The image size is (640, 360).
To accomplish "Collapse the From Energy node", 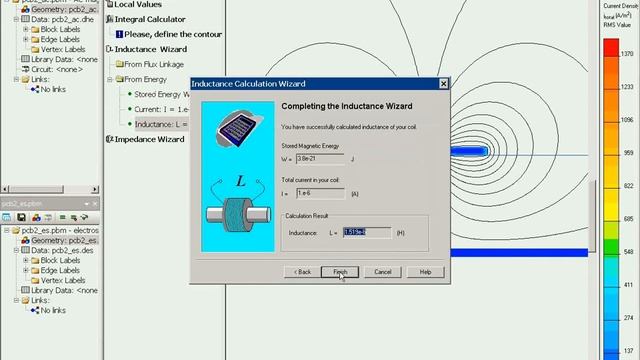I will click(x=110, y=79).
